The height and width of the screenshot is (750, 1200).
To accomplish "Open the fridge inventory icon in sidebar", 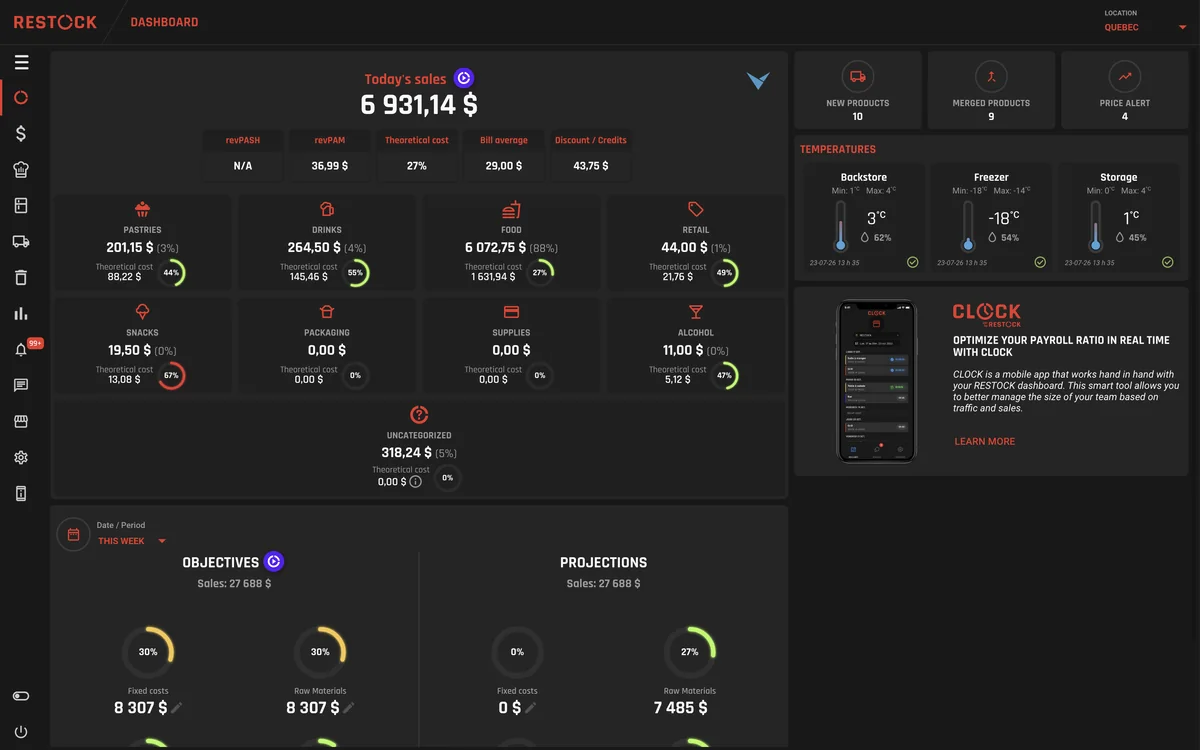I will (x=21, y=206).
